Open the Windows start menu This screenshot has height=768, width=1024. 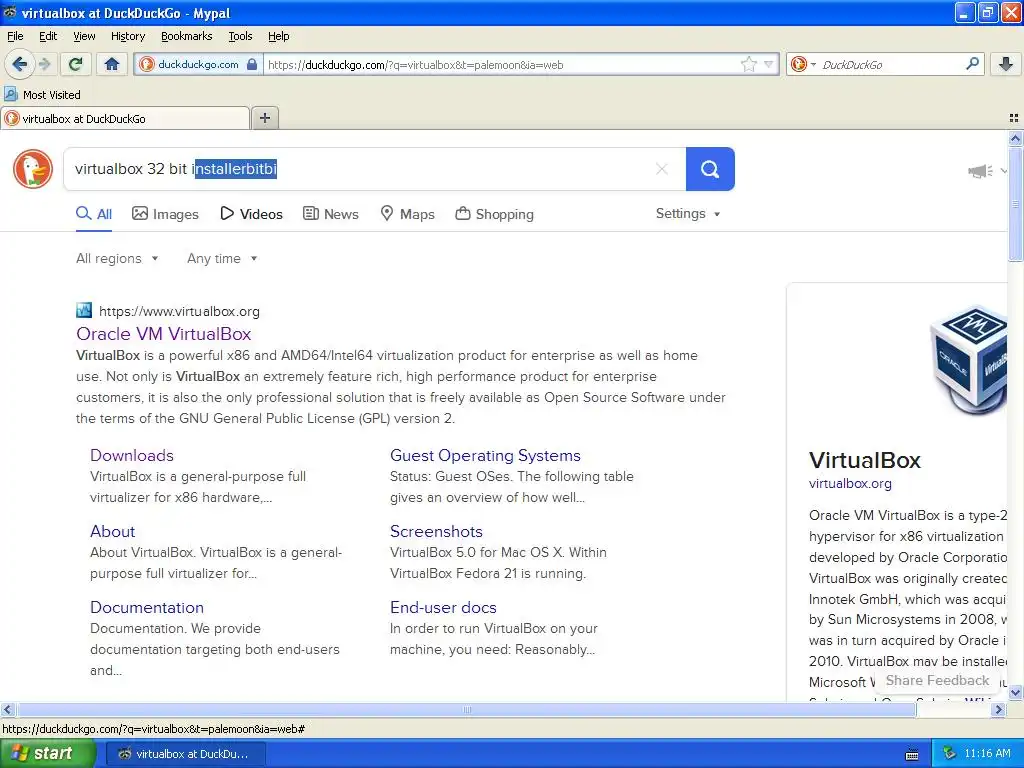click(x=48, y=753)
